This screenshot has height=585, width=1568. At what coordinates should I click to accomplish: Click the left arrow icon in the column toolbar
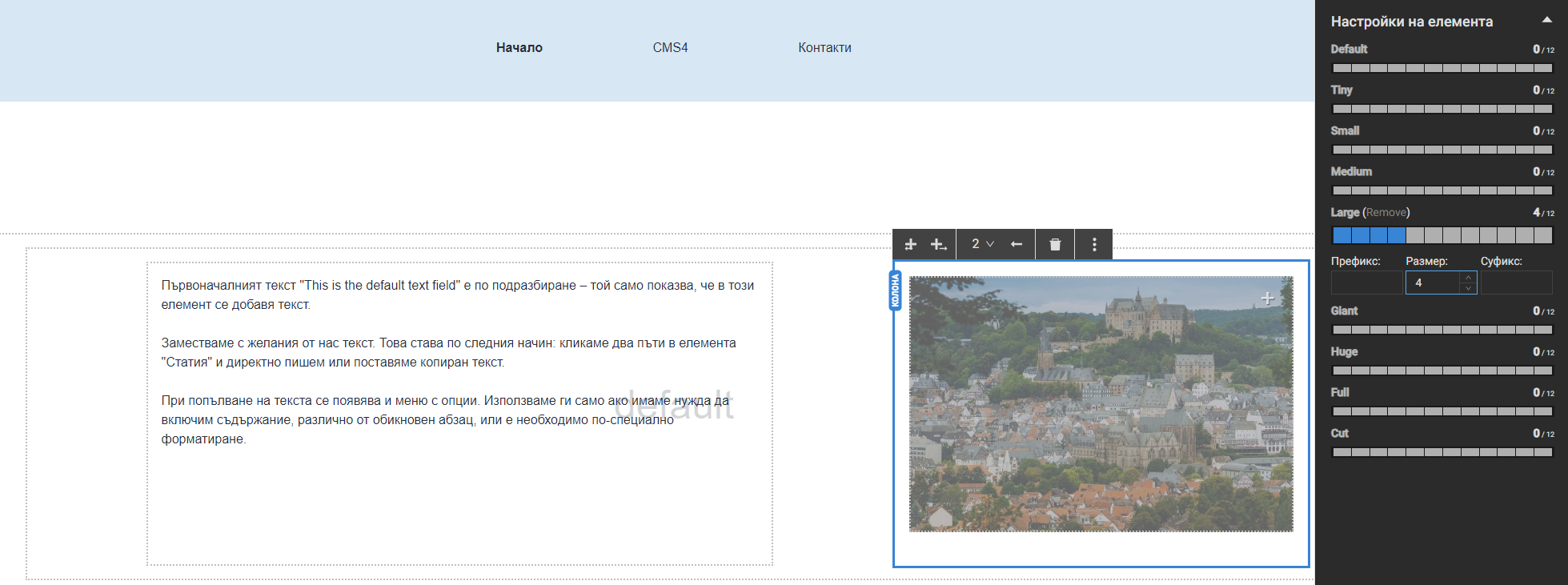click(1017, 245)
